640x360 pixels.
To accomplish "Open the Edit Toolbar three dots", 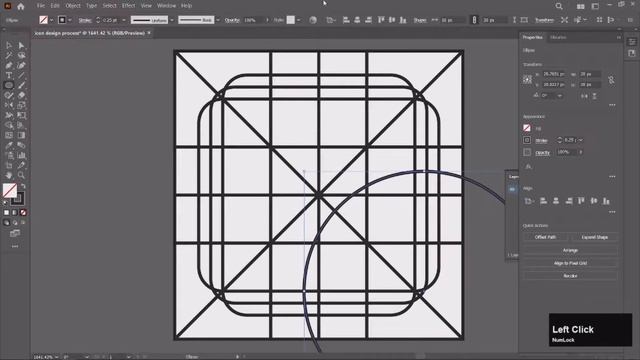I will [15, 247].
